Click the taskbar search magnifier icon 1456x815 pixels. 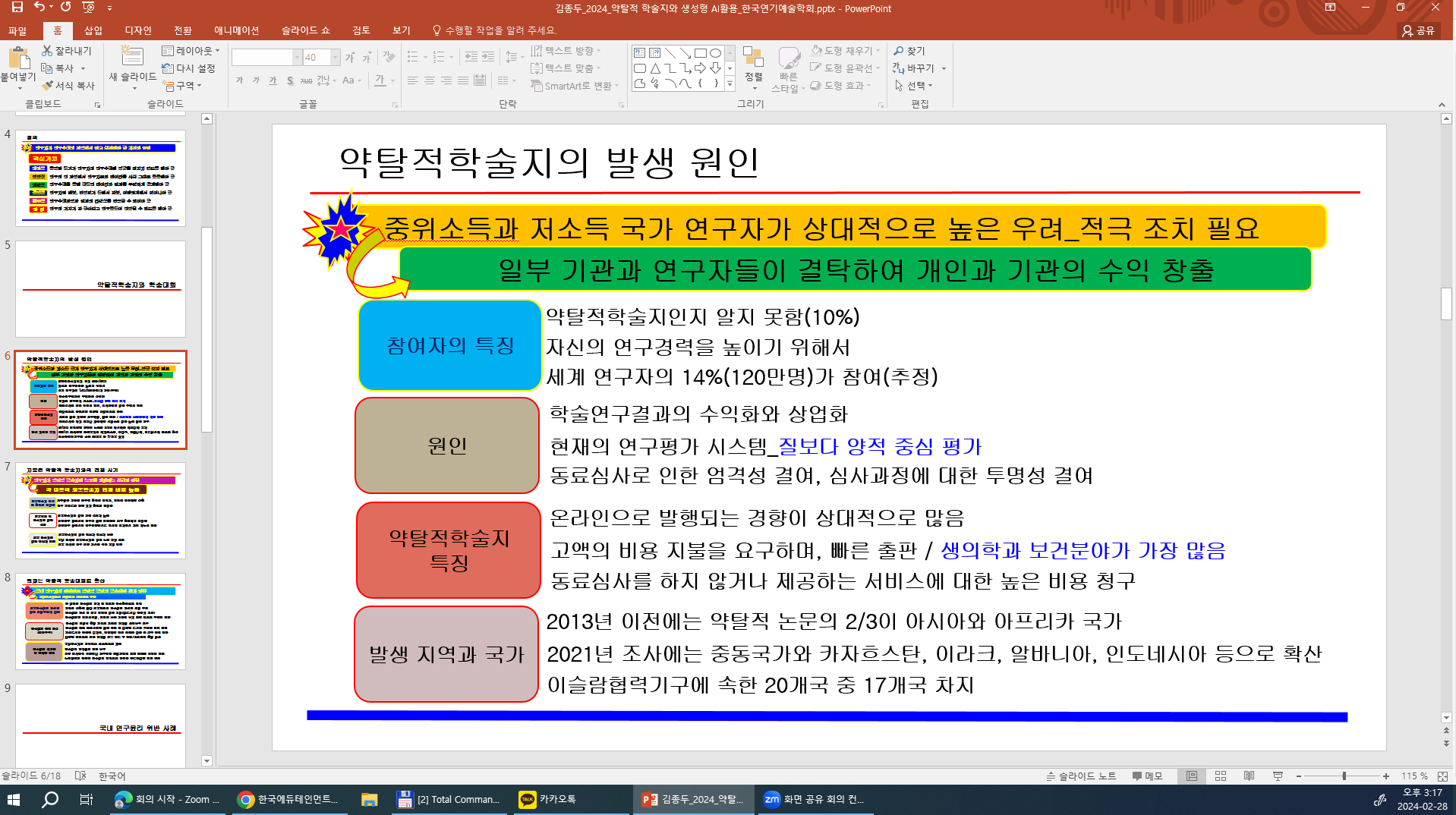pyautogui.click(x=50, y=799)
